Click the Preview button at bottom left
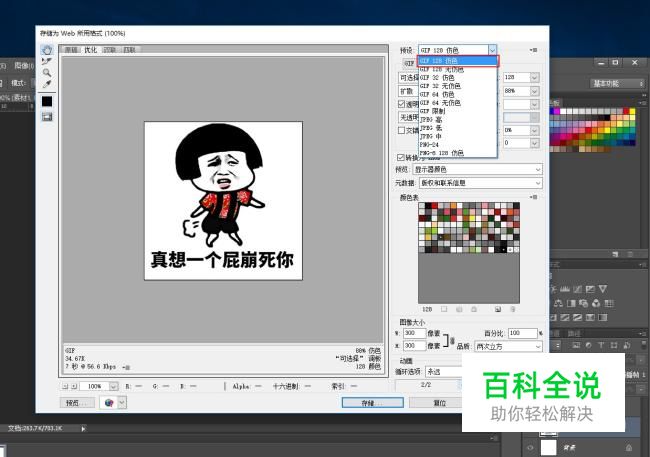 78,403
